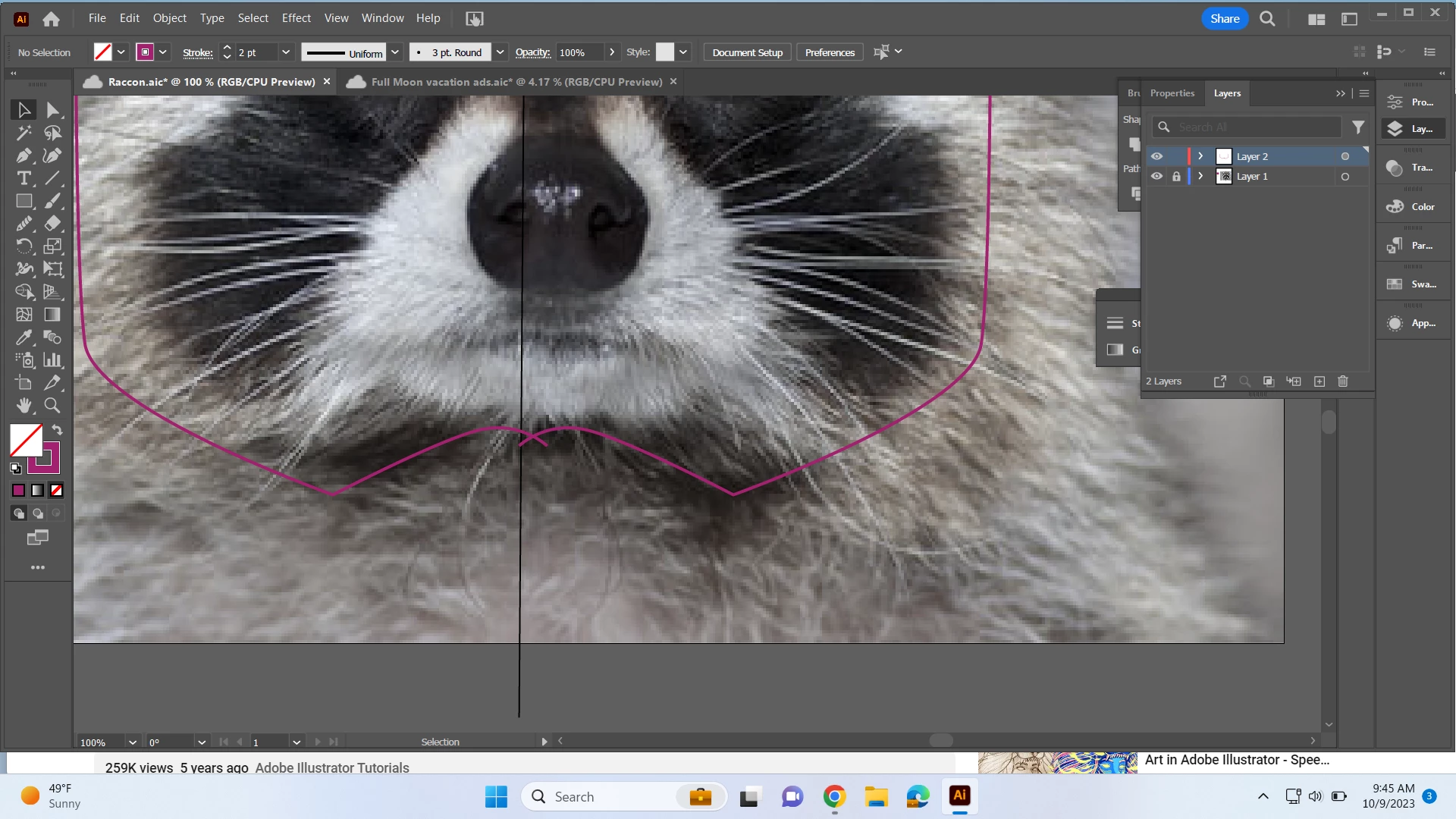Select the Pen tool

(x=24, y=155)
